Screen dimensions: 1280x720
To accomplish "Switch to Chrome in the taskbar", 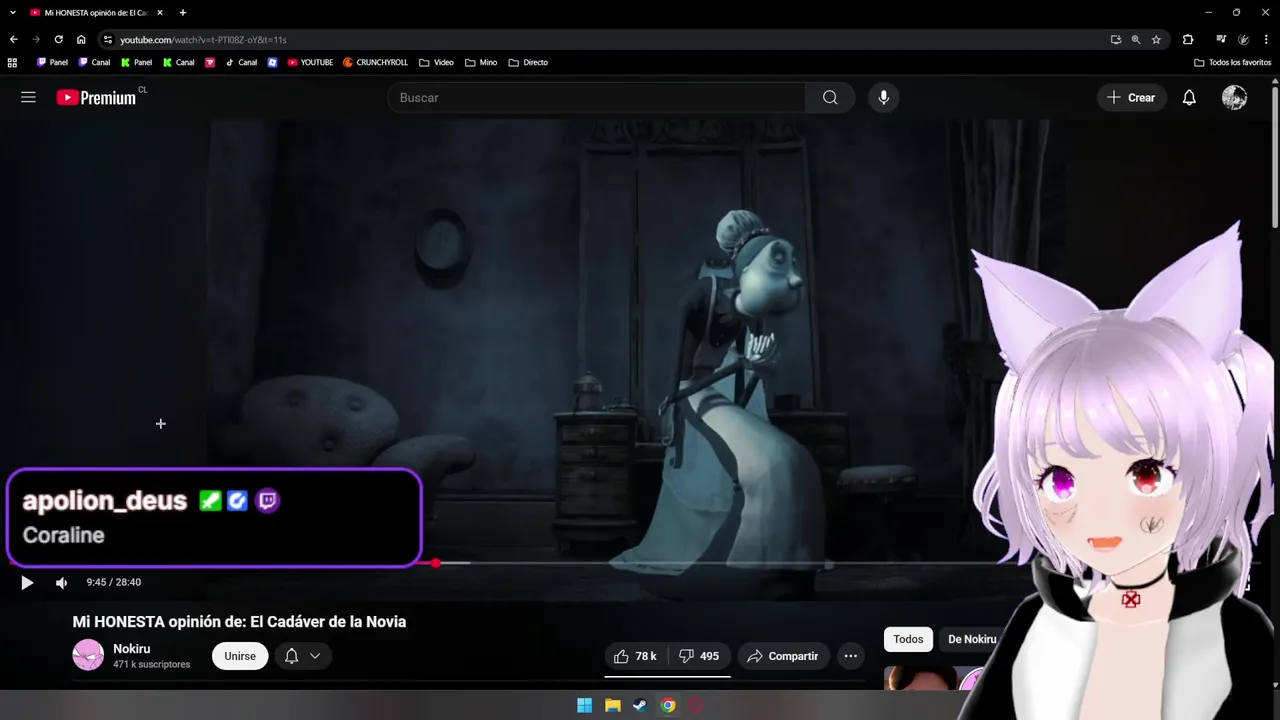I will tap(668, 705).
